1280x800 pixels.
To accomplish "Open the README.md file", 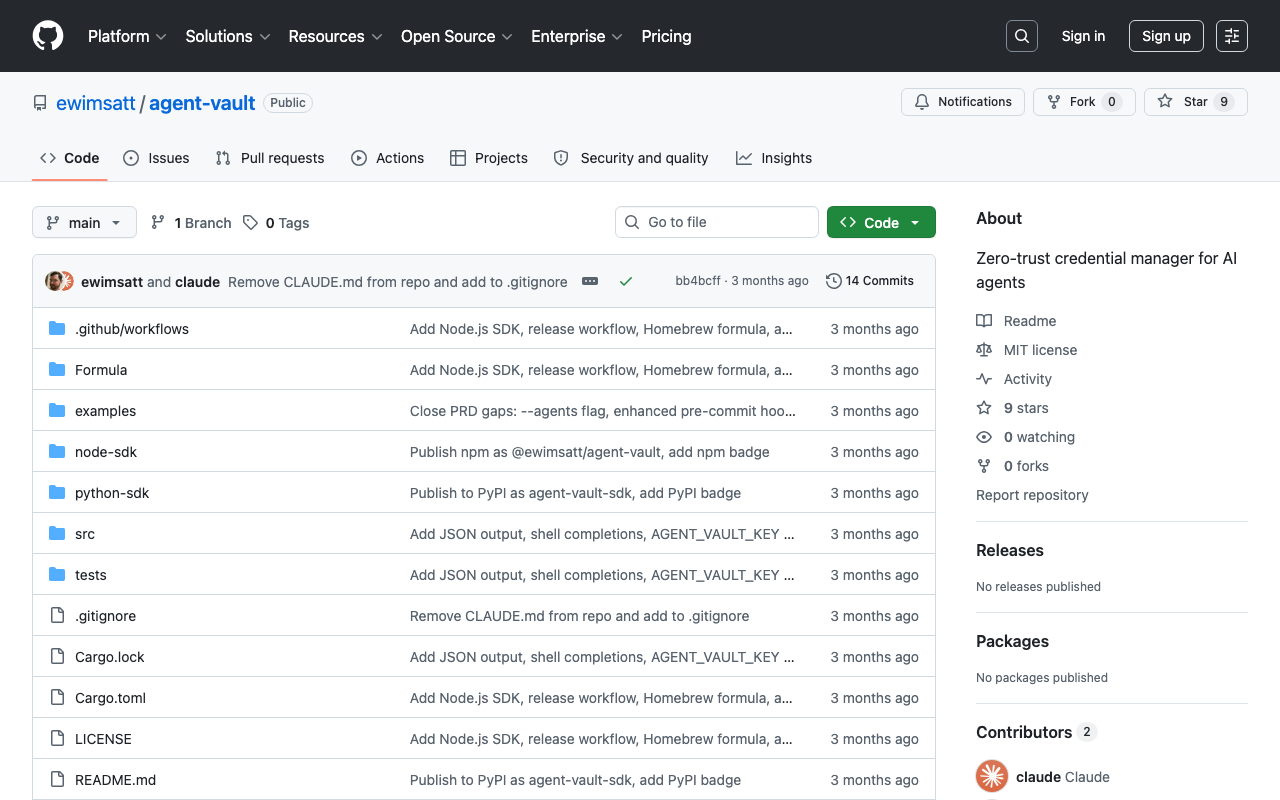I will [115, 780].
